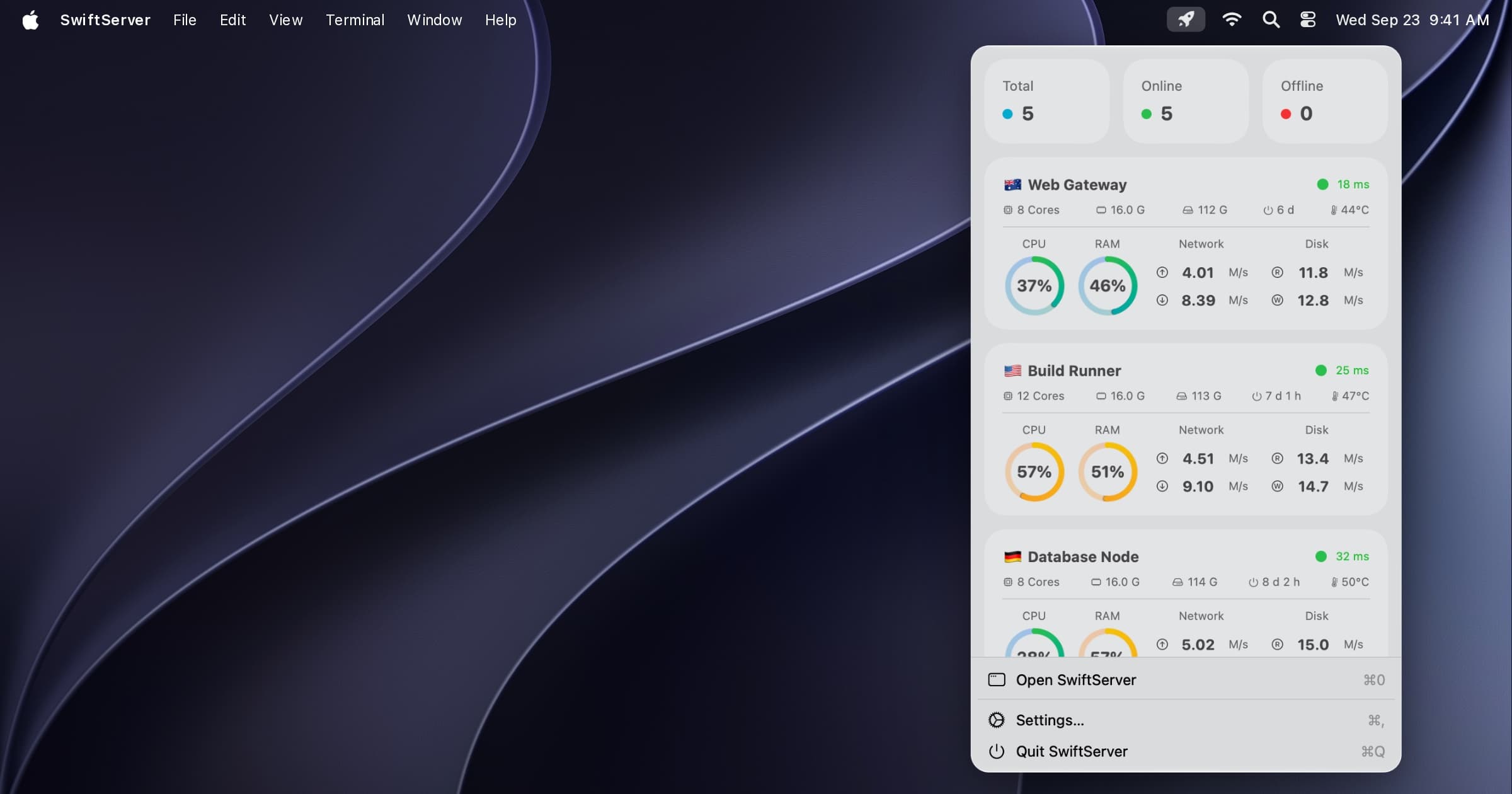Image resolution: width=1512 pixels, height=794 pixels.
Task: Click Web Gateway's green status dot
Action: point(1322,184)
